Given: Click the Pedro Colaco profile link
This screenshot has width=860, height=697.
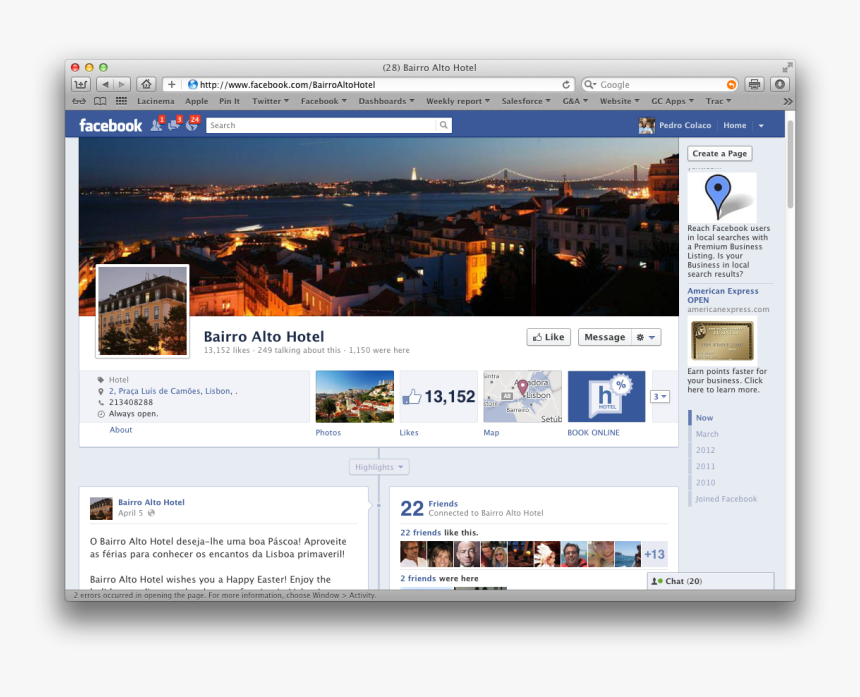Looking at the screenshot, I should pyautogui.click(x=685, y=126).
